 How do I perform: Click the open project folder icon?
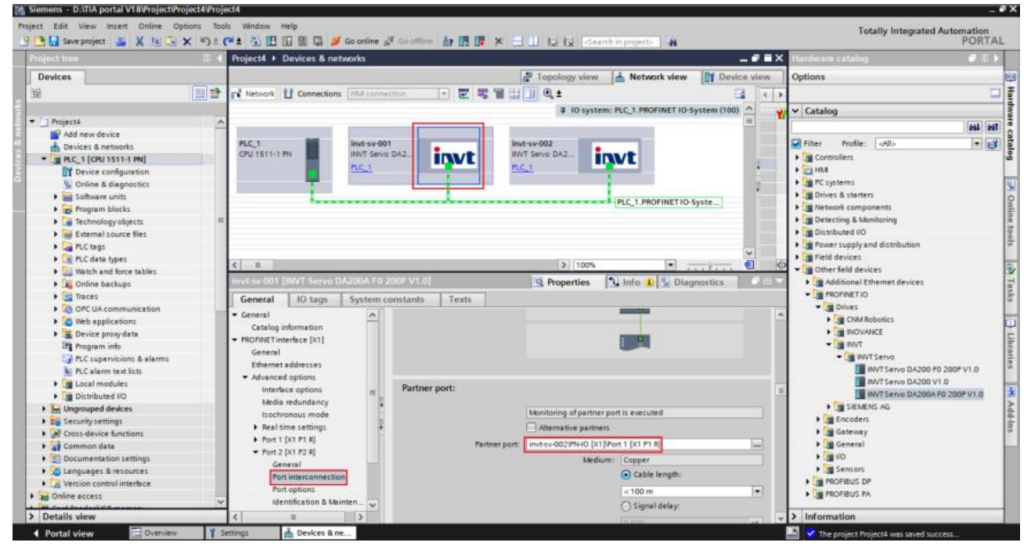[x=39, y=41]
